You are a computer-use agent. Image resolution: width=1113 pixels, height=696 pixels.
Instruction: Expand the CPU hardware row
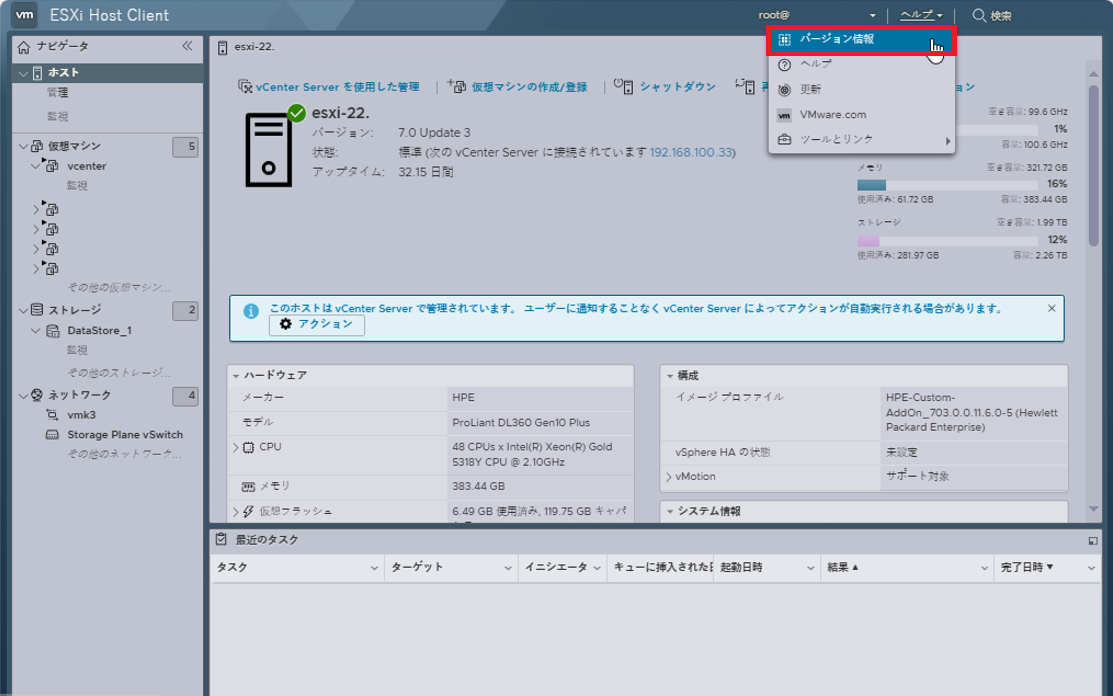coord(236,448)
